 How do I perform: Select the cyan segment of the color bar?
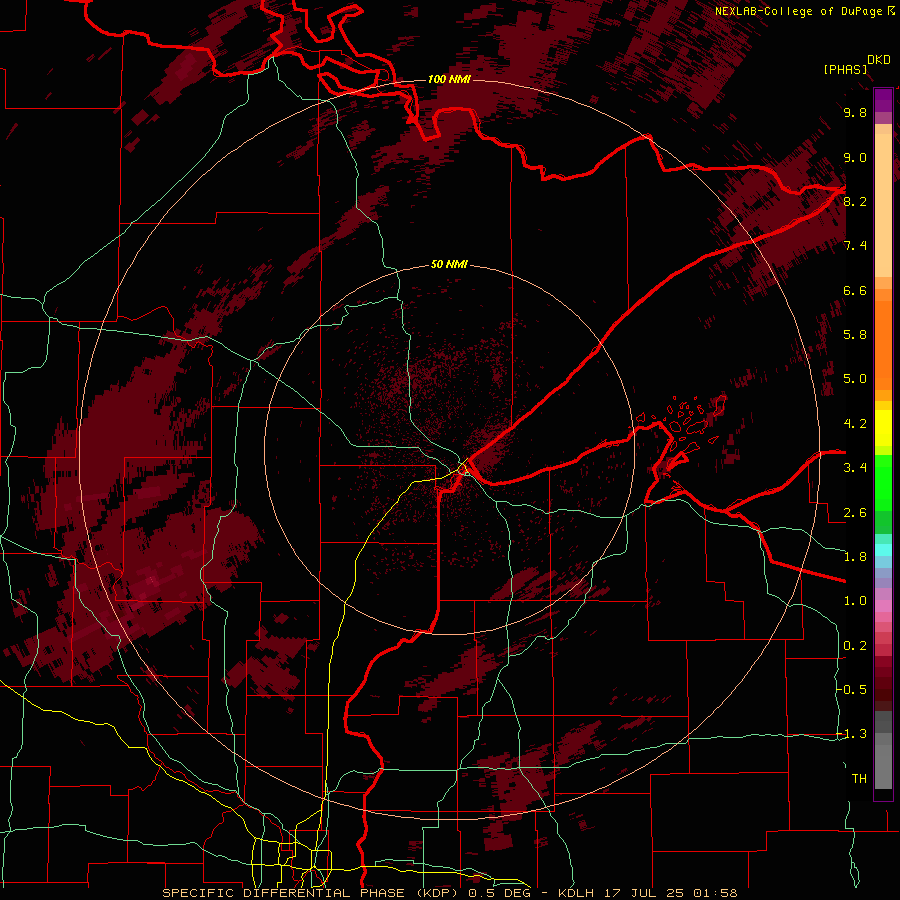[883, 549]
